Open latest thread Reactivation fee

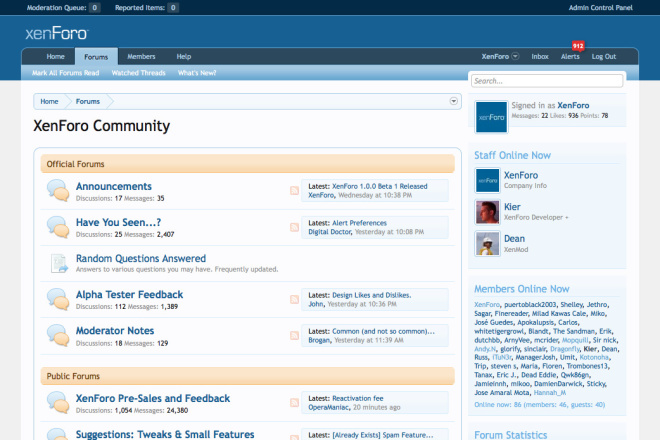coord(358,398)
